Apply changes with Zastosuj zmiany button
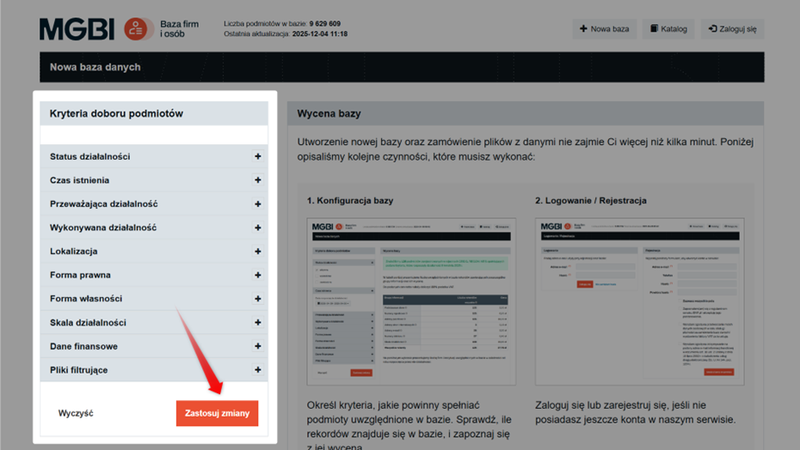This screenshot has height=450, width=800. 217,414
